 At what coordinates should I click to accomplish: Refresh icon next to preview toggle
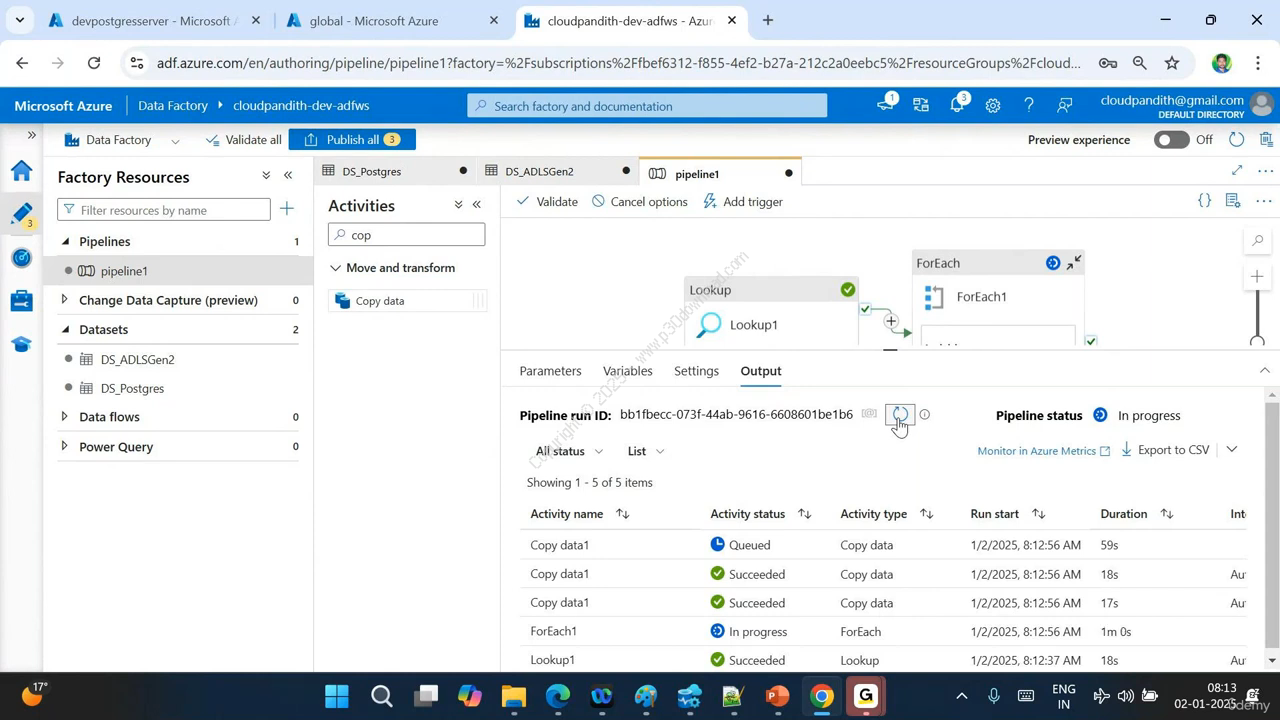tap(1237, 139)
